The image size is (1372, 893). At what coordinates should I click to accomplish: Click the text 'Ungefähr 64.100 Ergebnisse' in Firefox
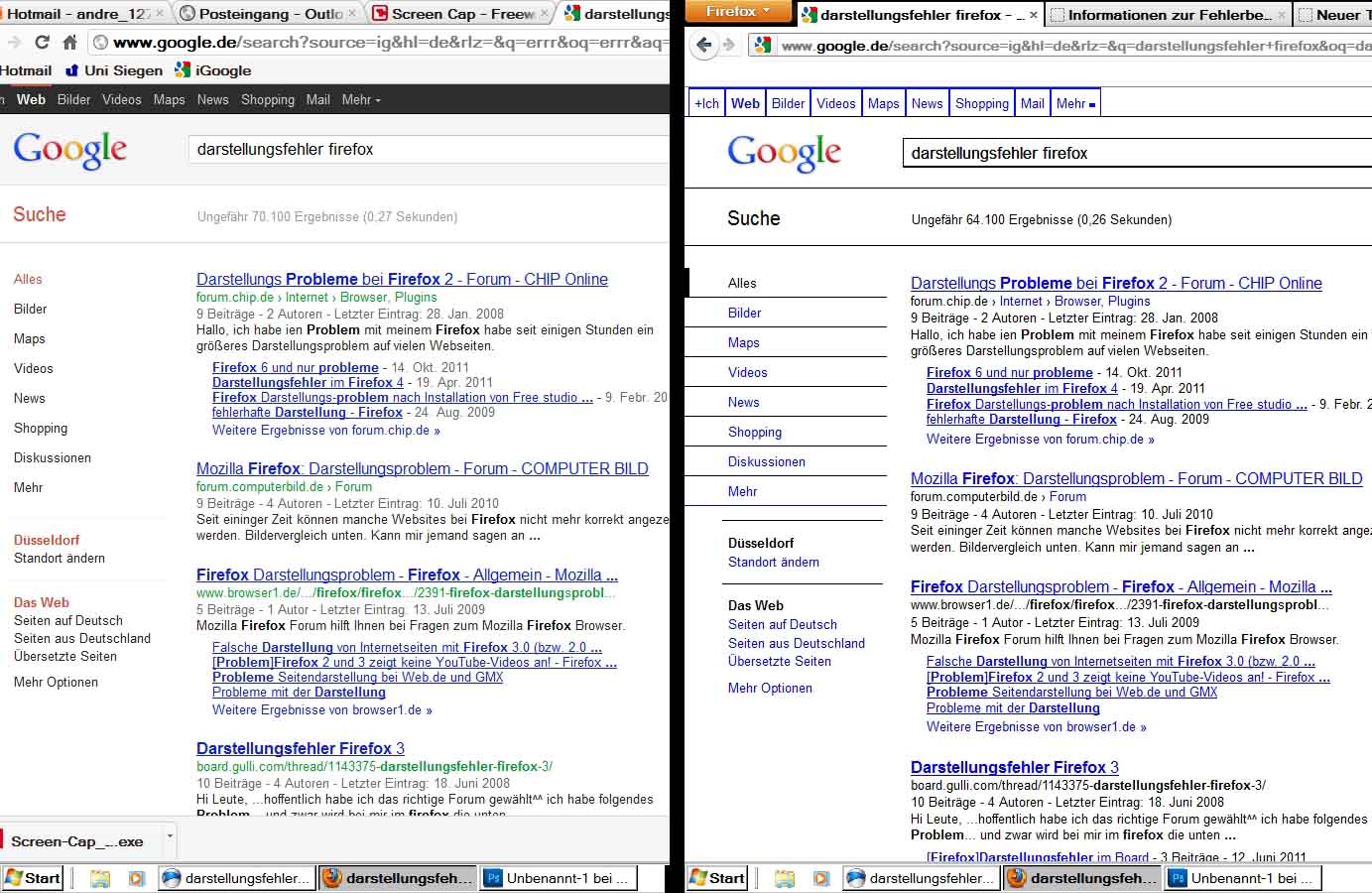992,220
